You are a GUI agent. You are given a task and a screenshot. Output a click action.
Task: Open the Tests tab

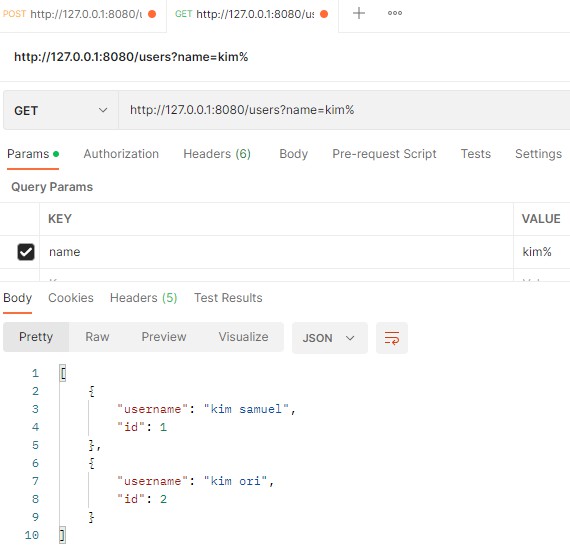475,154
